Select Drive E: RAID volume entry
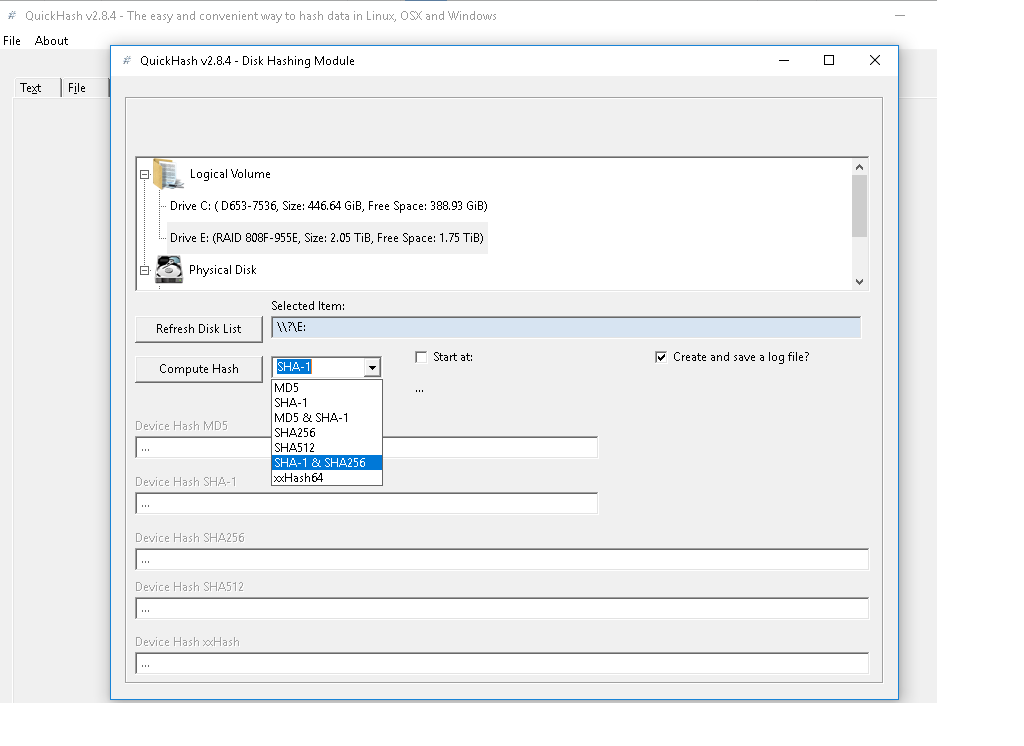Screen dimensions: 1024x746 (326, 238)
